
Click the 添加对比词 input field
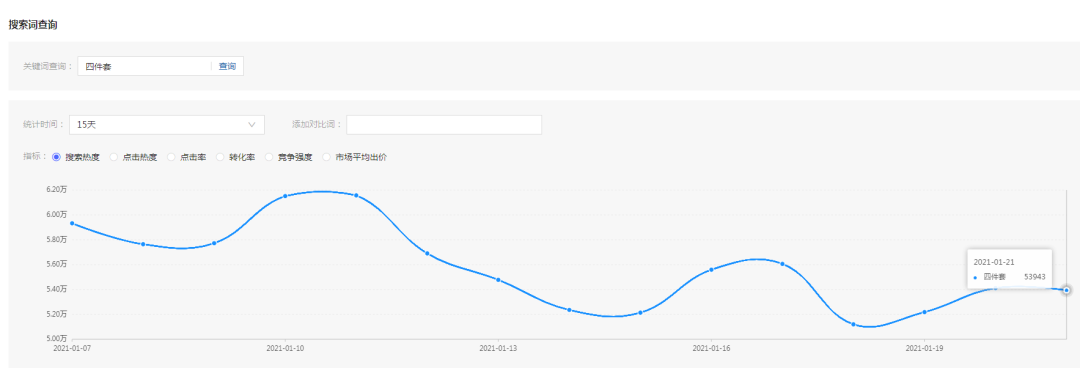pos(444,125)
